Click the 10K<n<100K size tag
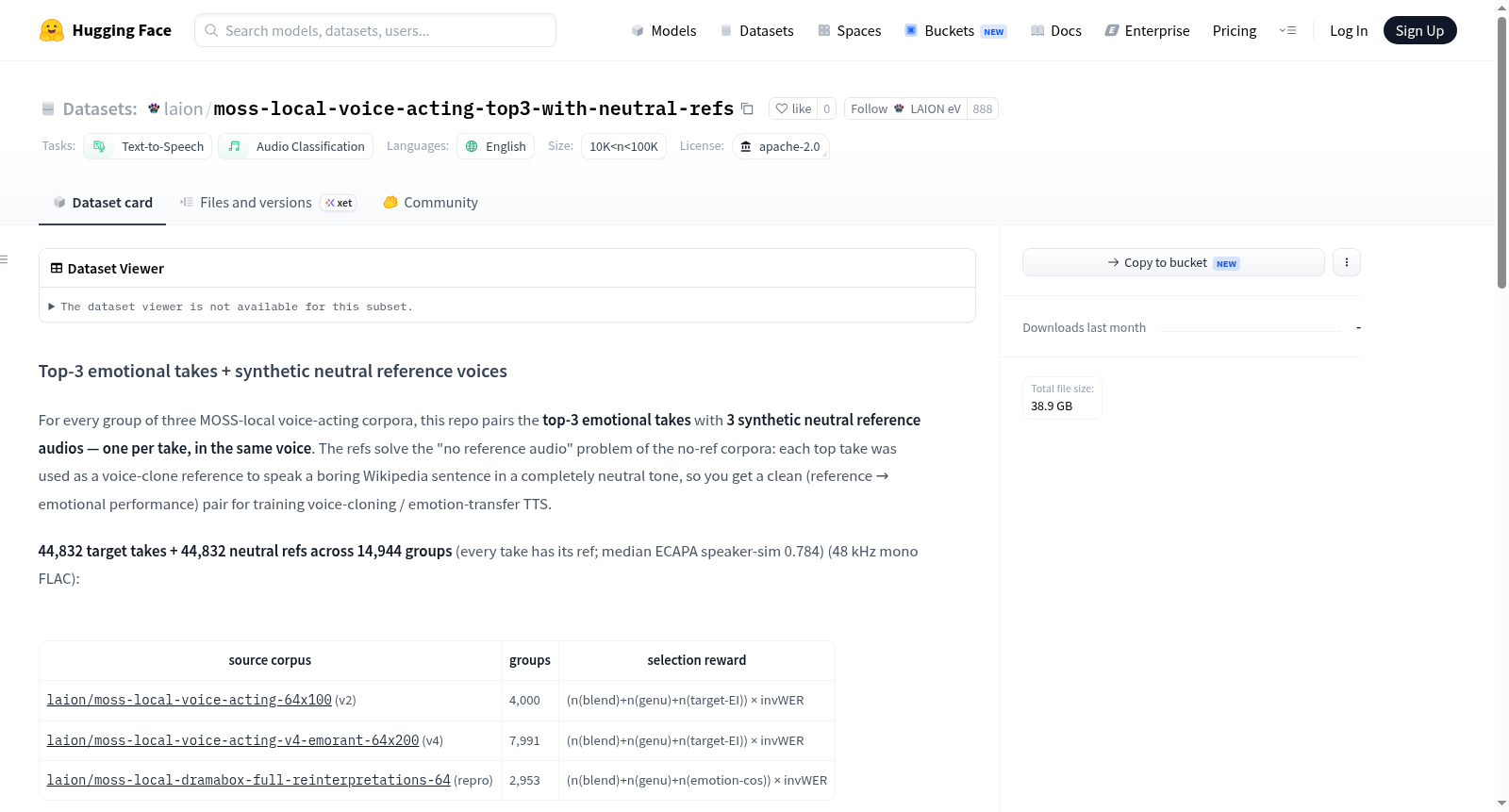Viewport: 1509px width, 812px height. coord(624,146)
